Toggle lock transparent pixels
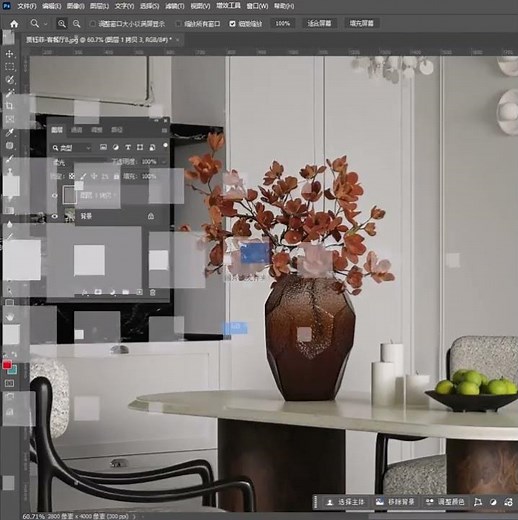The height and width of the screenshot is (520, 518). tap(72, 176)
